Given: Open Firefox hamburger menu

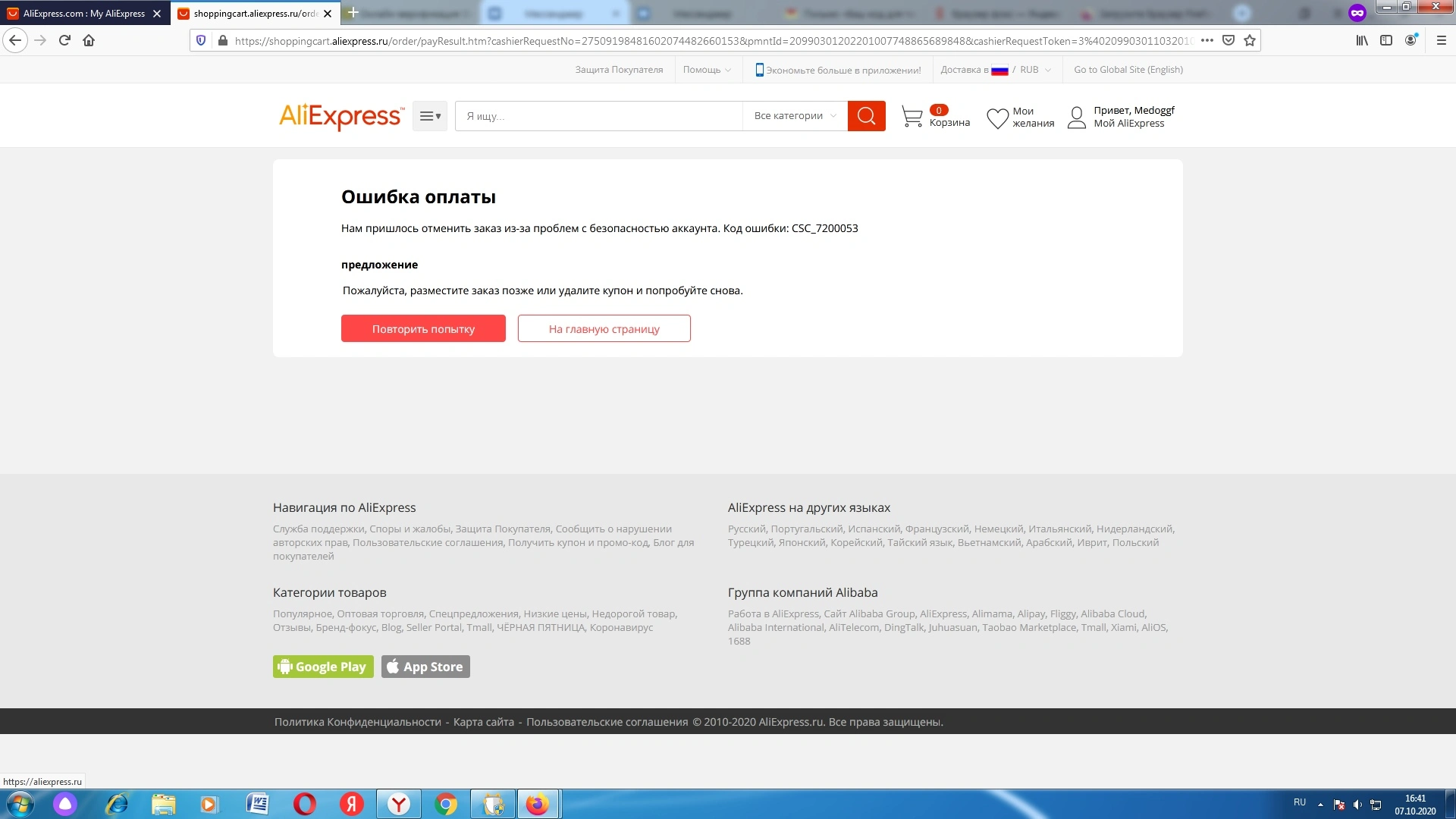Looking at the screenshot, I should tap(1442, 41).
